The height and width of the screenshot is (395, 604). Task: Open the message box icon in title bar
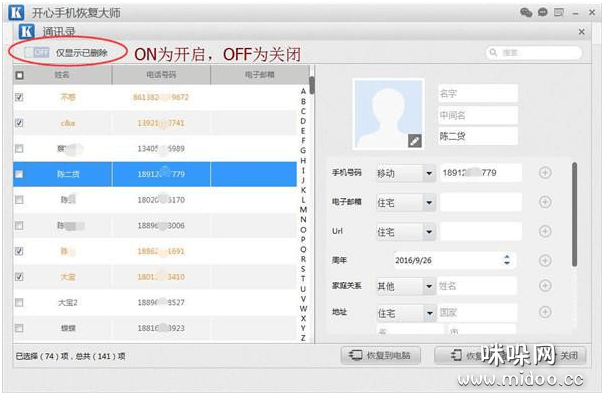point(559,12)
